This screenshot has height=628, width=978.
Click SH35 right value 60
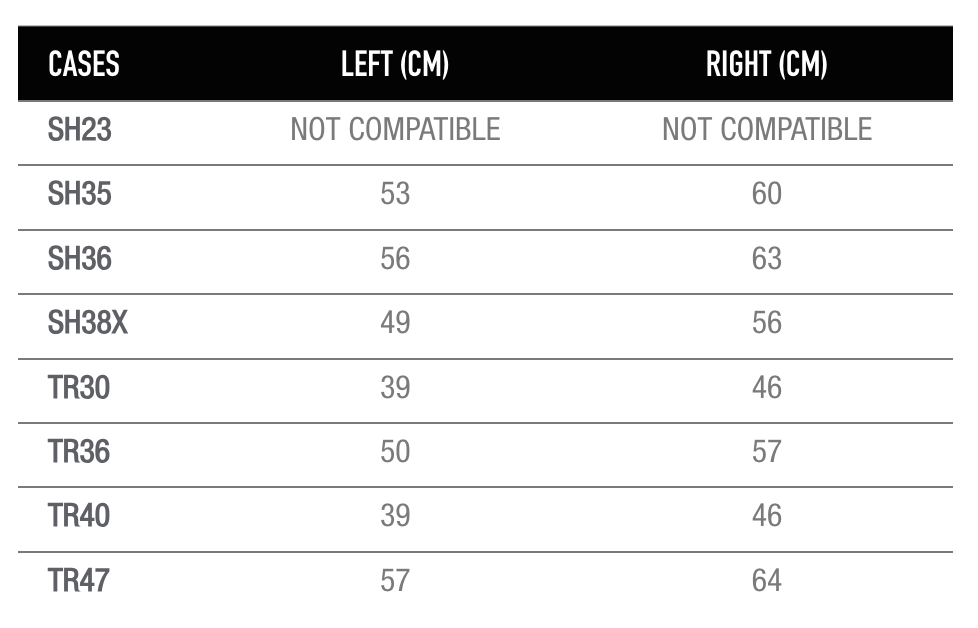(767, 194)
